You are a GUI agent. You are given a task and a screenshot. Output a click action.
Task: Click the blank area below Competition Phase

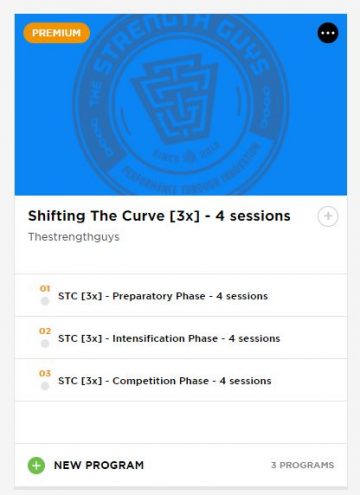pyautogui.click(x=181, y=422)
